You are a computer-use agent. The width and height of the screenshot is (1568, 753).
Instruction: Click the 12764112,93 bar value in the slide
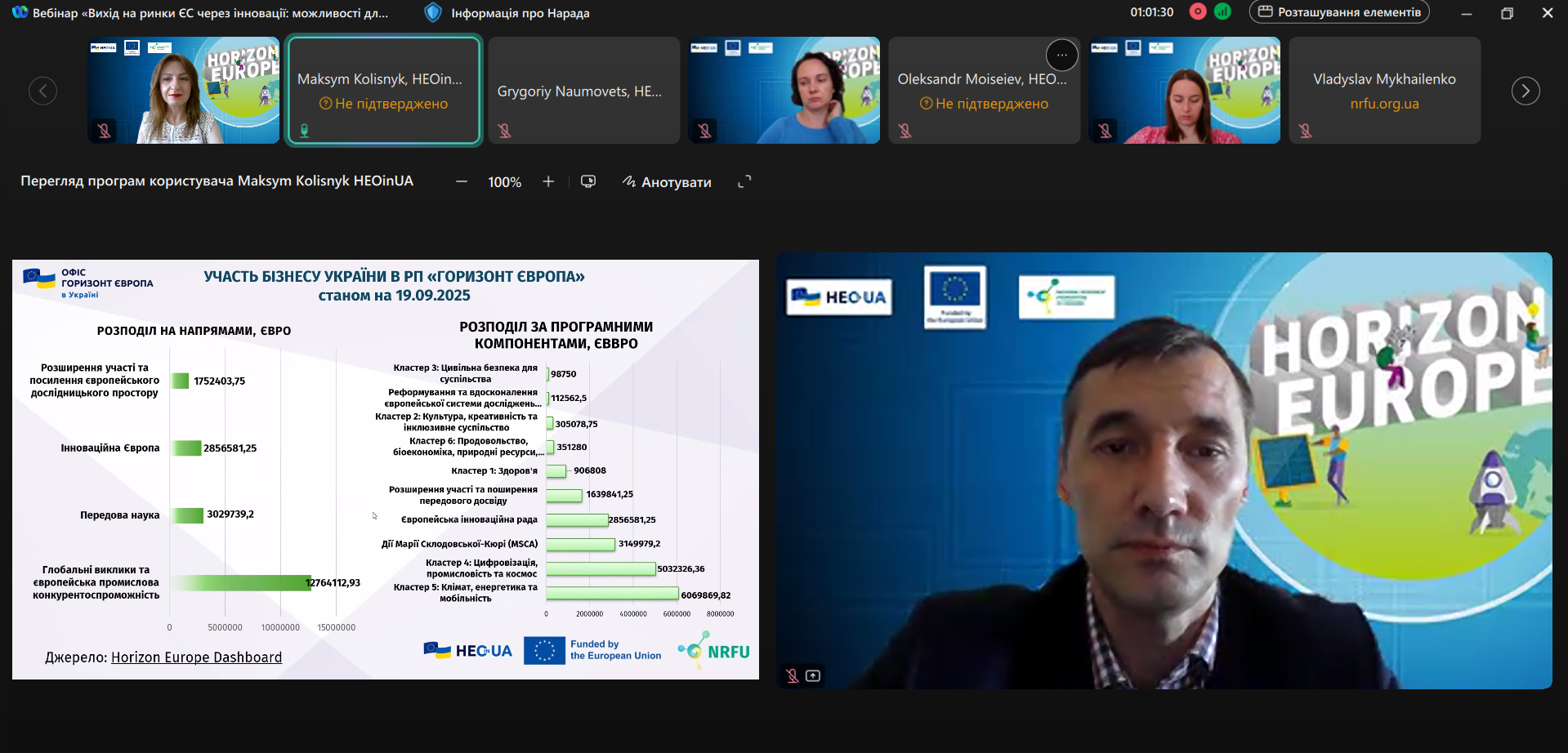point(333,583)
